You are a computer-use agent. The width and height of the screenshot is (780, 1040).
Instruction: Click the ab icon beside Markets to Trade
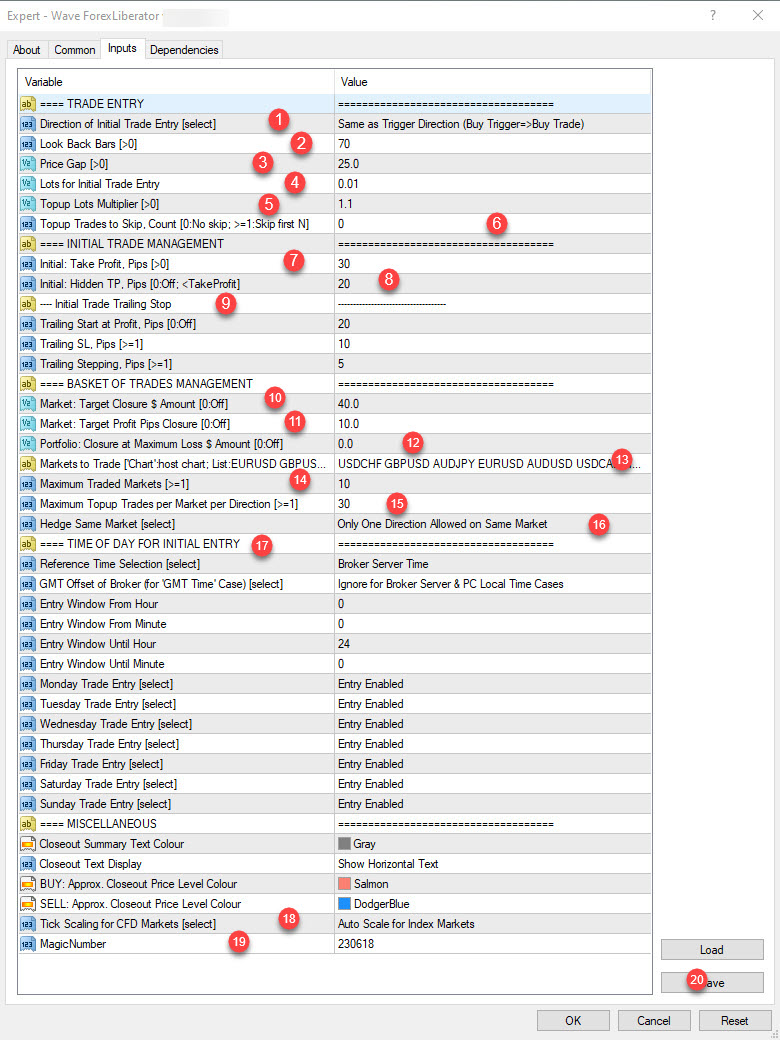coord(28,464)
